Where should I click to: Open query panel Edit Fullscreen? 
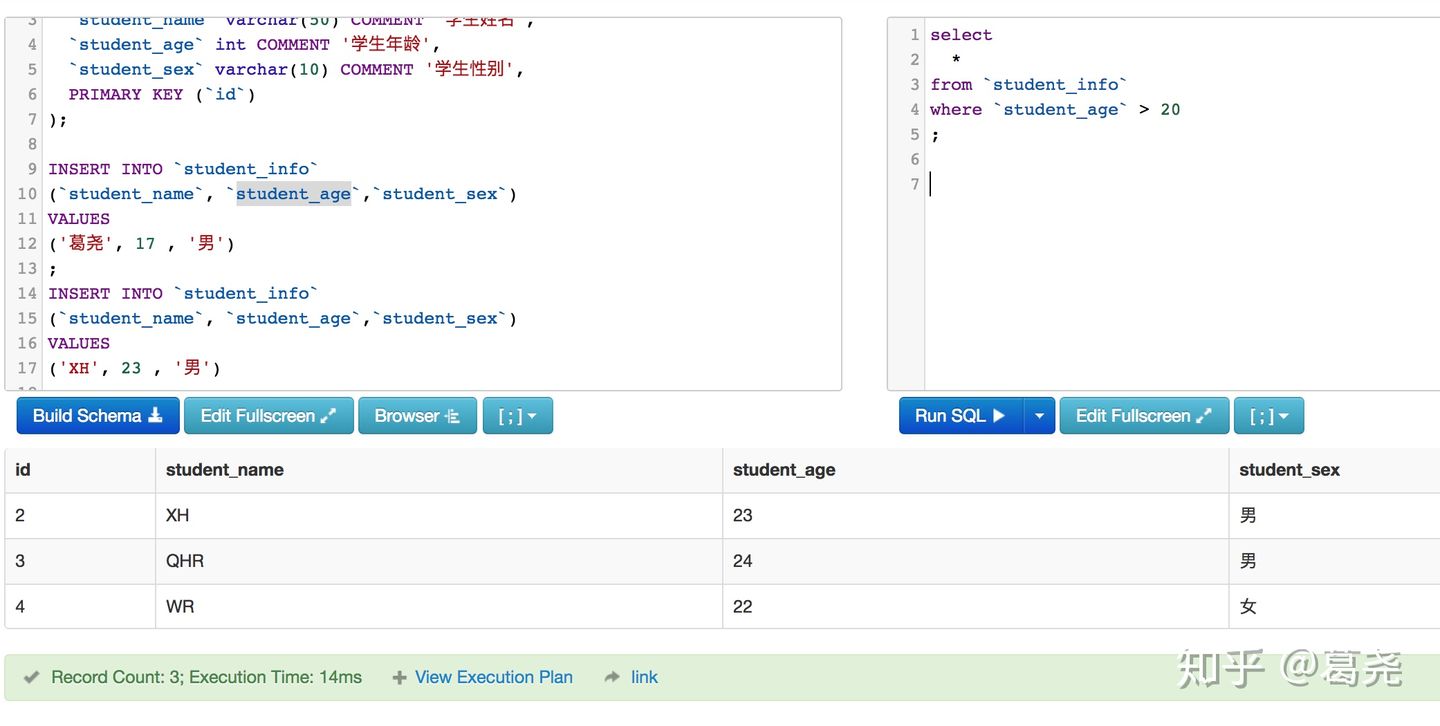pos(1144,416)
